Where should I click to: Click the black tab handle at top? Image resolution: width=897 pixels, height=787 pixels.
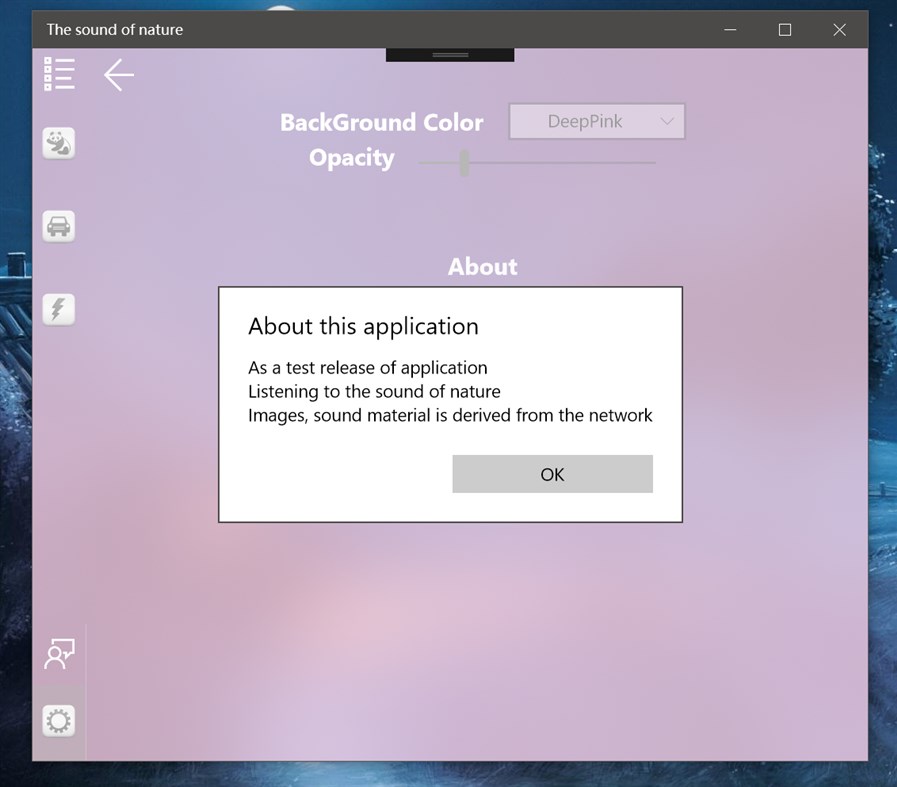click(x=450, y=55)
